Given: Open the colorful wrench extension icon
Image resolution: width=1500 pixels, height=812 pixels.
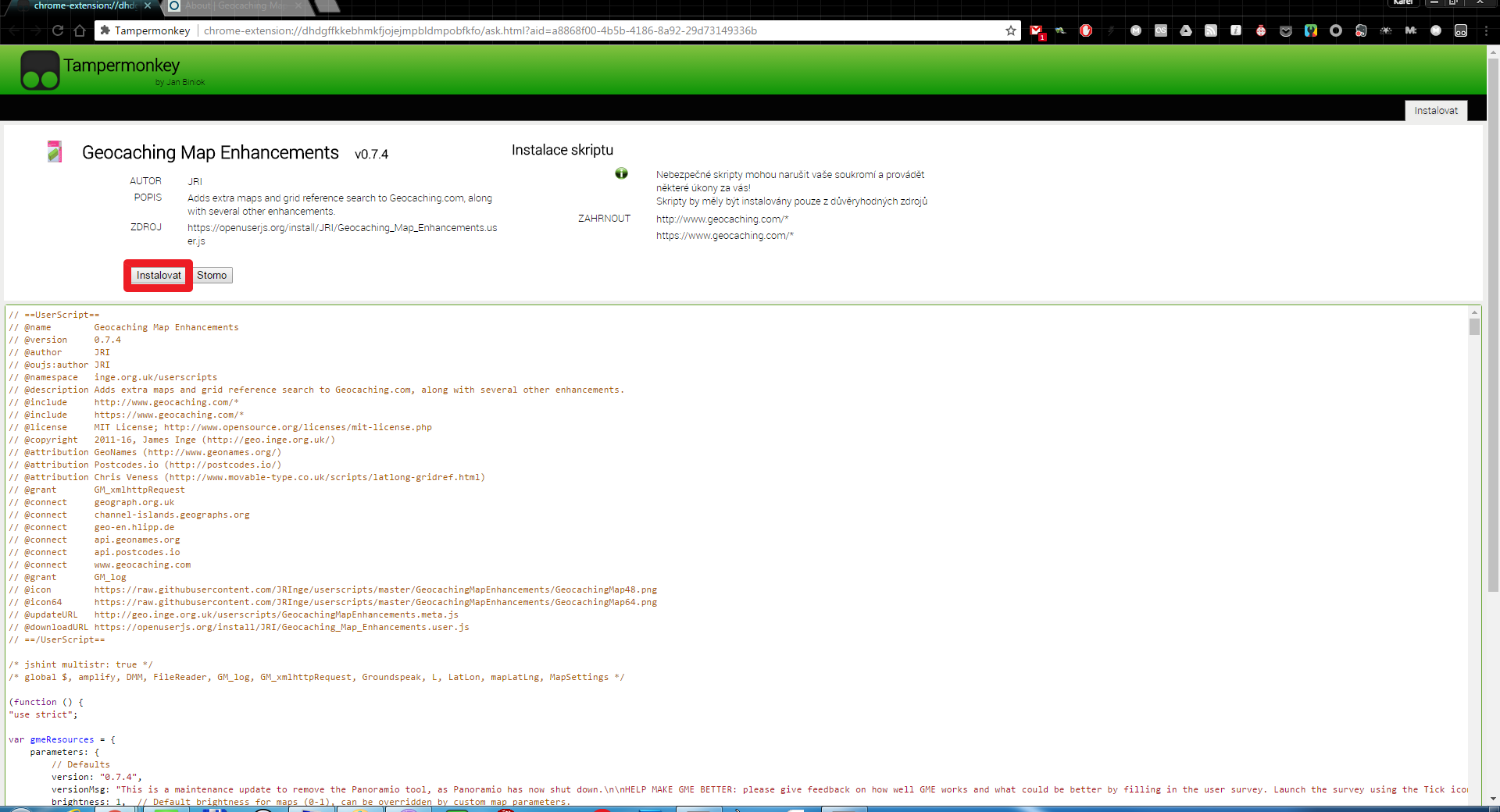Looking at the screenshot, I should pyautogui.click(x=1311, y=30).
